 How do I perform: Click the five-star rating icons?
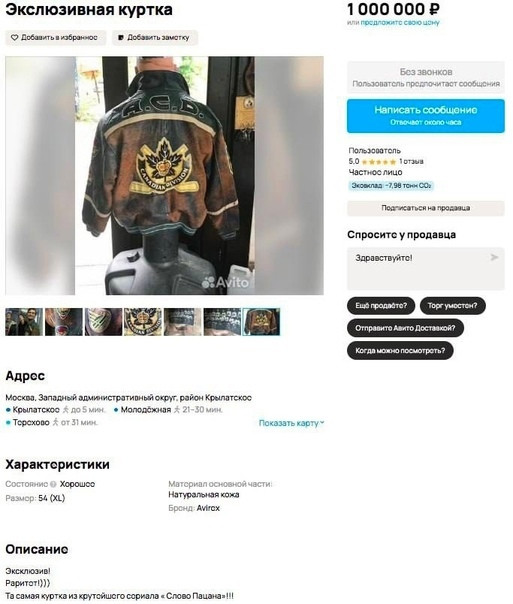[379, 162]
